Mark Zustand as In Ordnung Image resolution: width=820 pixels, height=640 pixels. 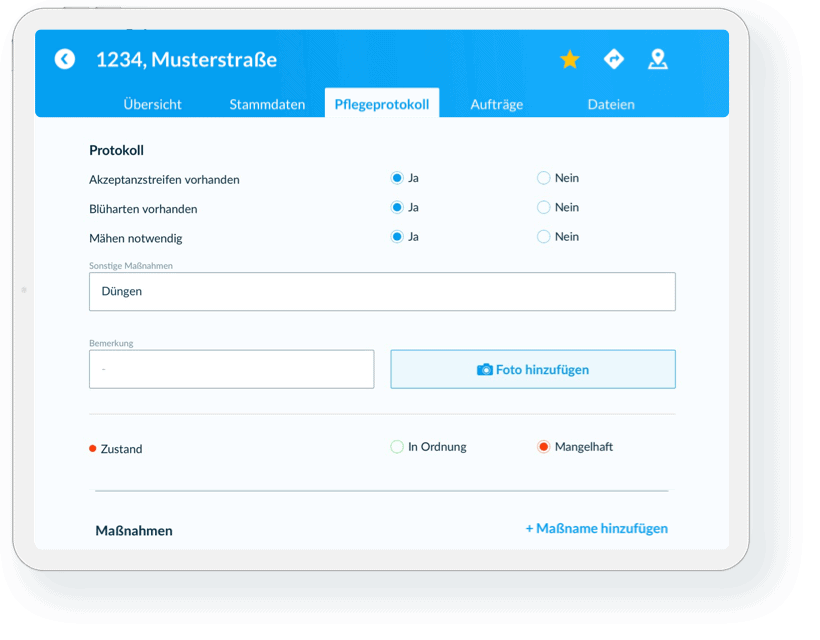pos(397,447)
